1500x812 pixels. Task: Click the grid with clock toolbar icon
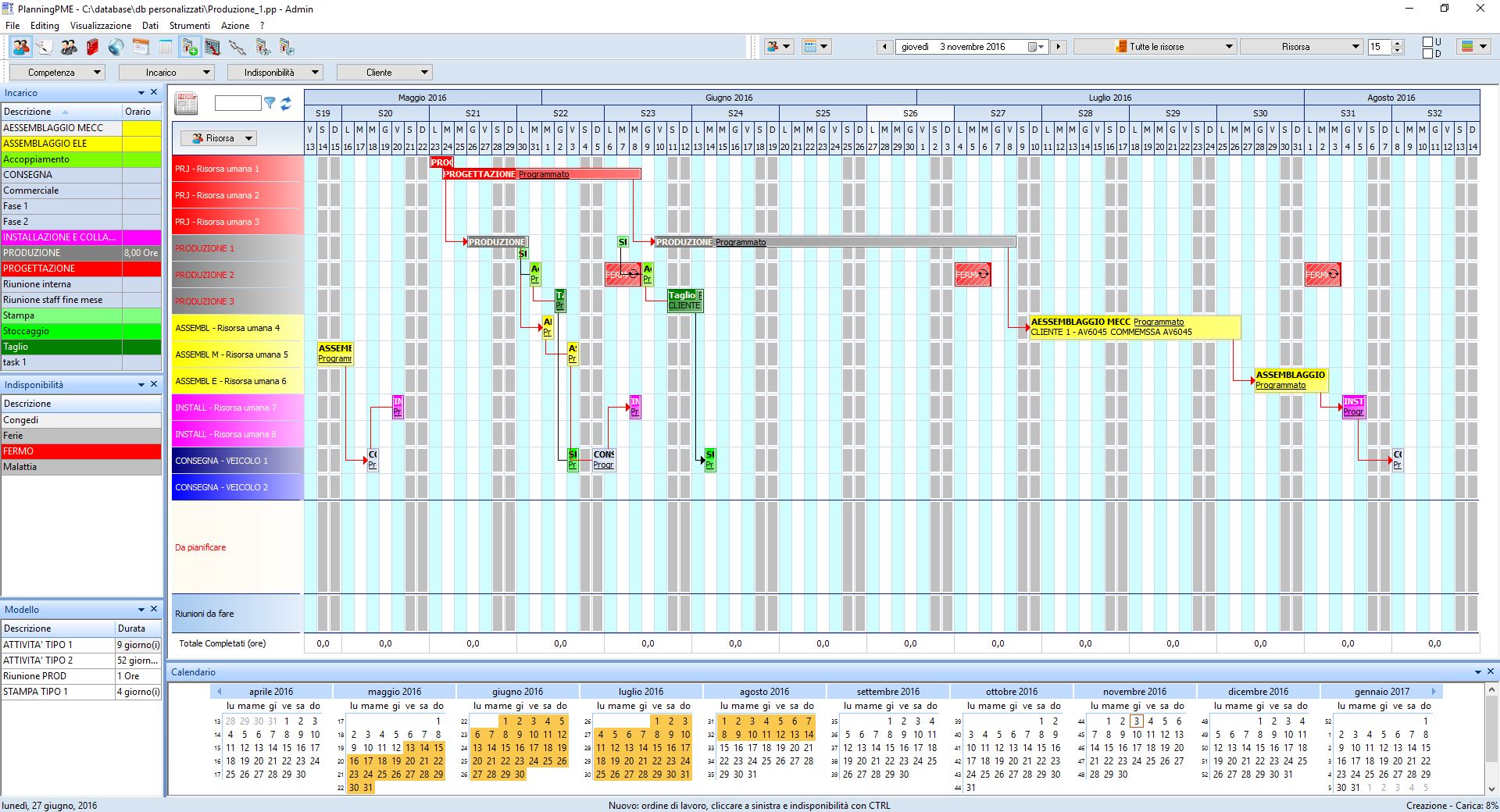click(x=287, y=47)
